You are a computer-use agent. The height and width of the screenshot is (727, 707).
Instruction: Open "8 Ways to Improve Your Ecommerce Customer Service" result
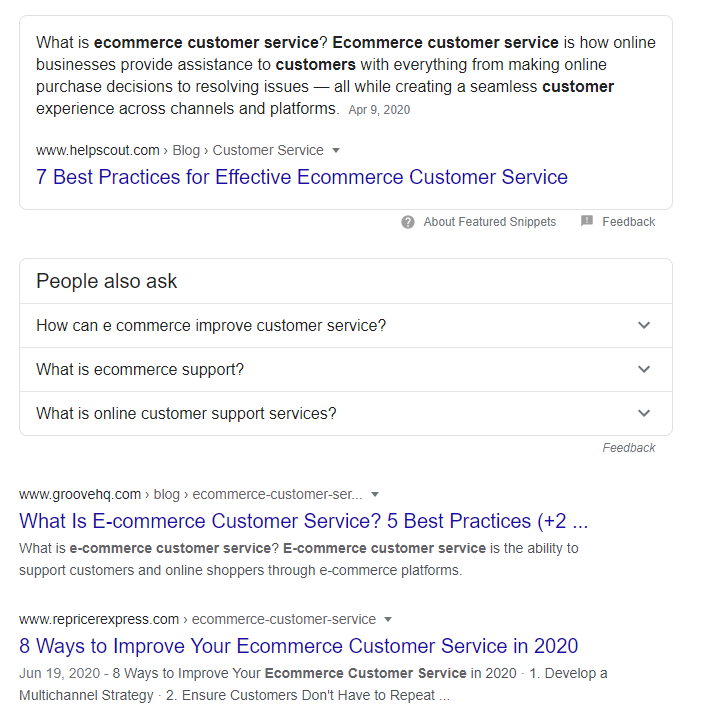299,646
